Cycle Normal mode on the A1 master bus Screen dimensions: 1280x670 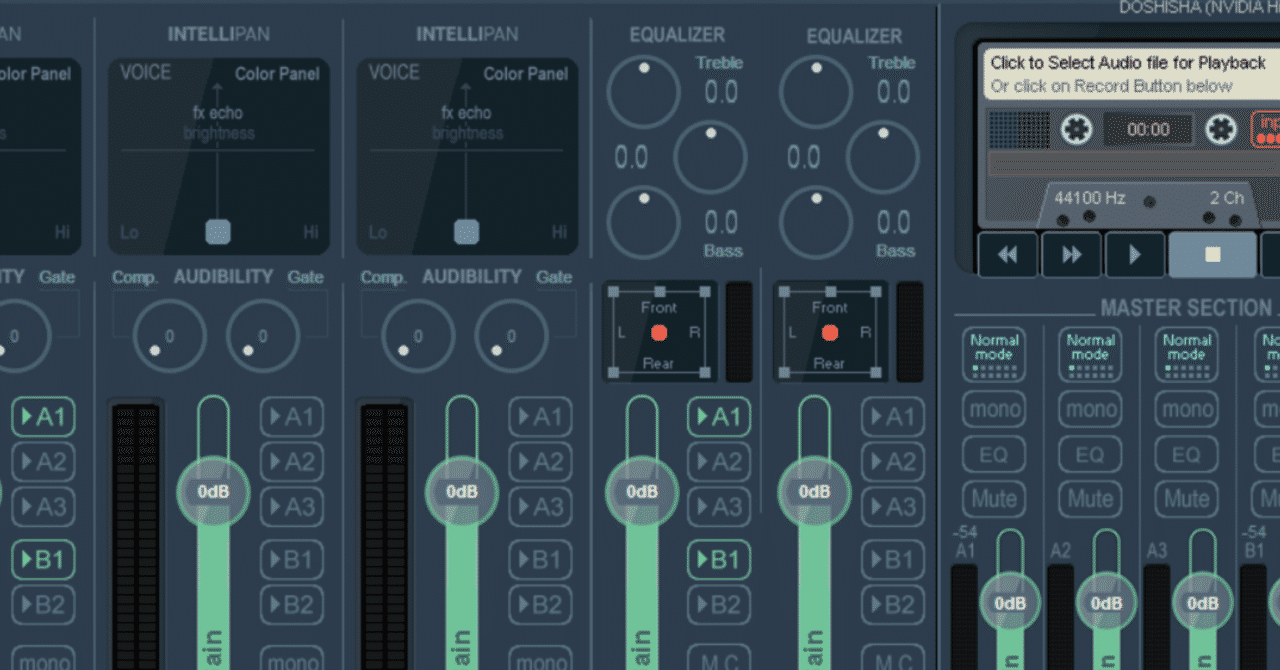click(994, 355)
